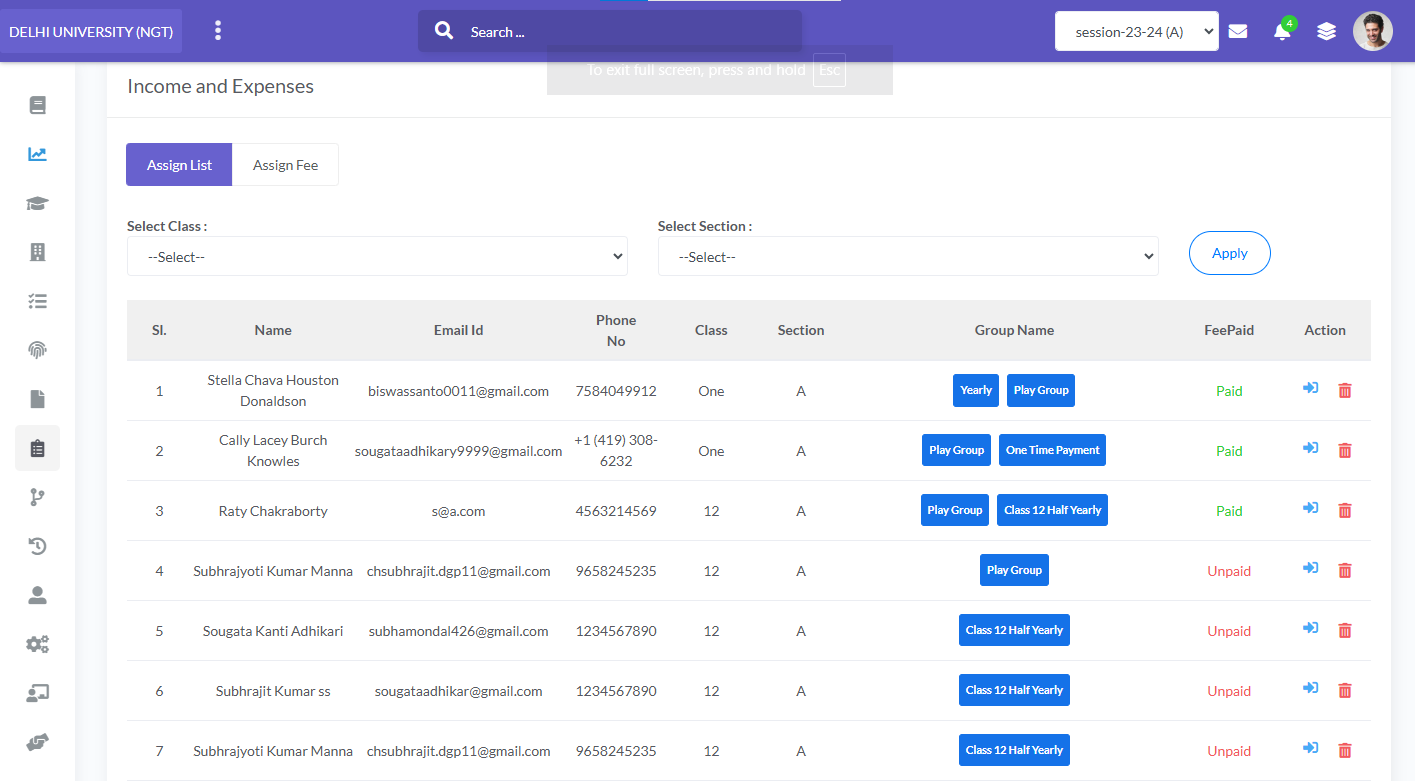Open the Select Class dropdown

tap(377, 257)
